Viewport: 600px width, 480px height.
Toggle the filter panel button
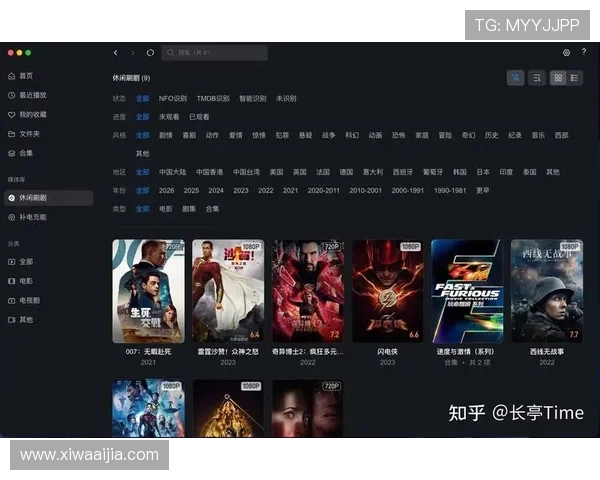pos(515,78)
